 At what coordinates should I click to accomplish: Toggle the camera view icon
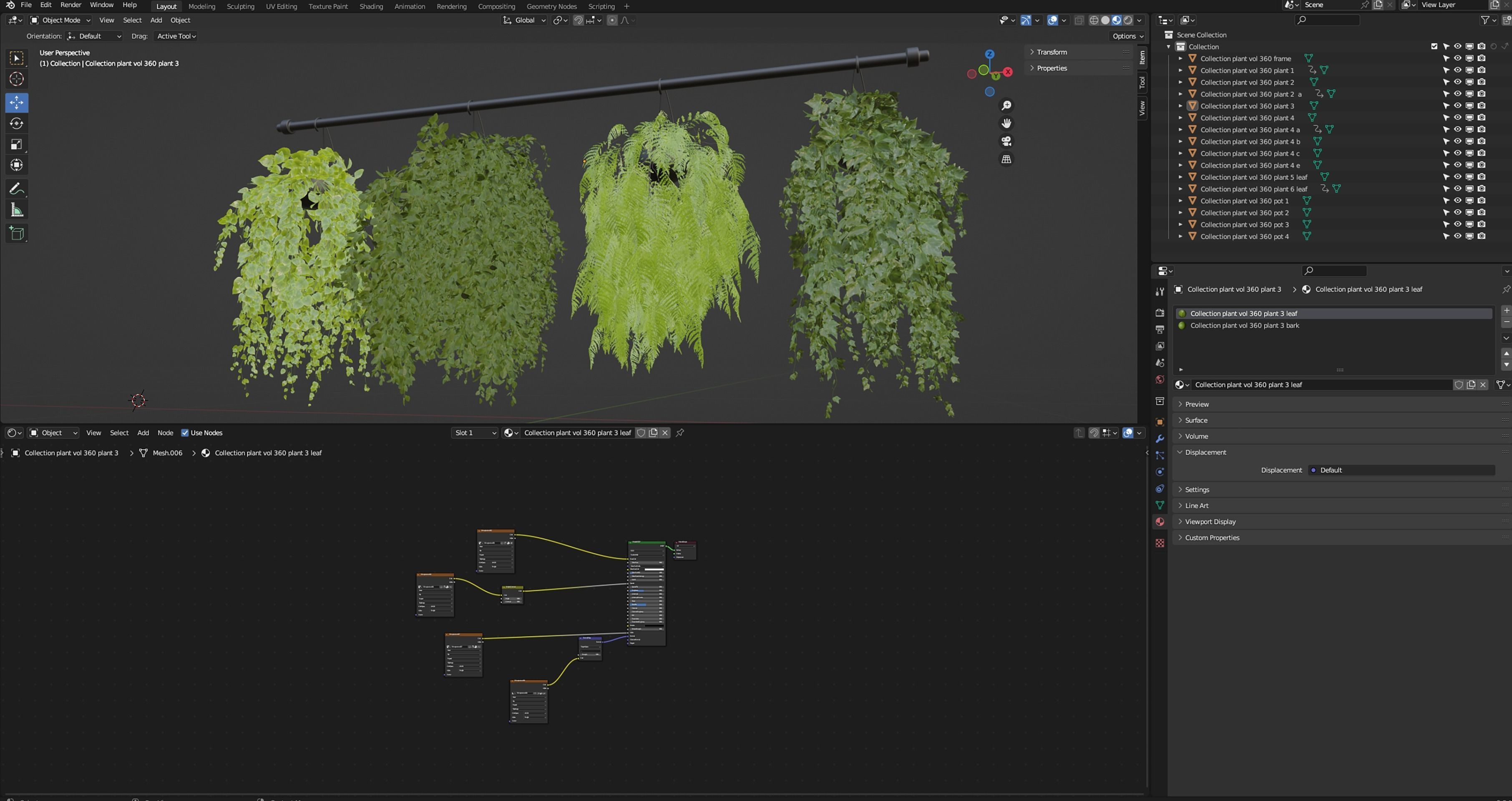pos(1006,141)
